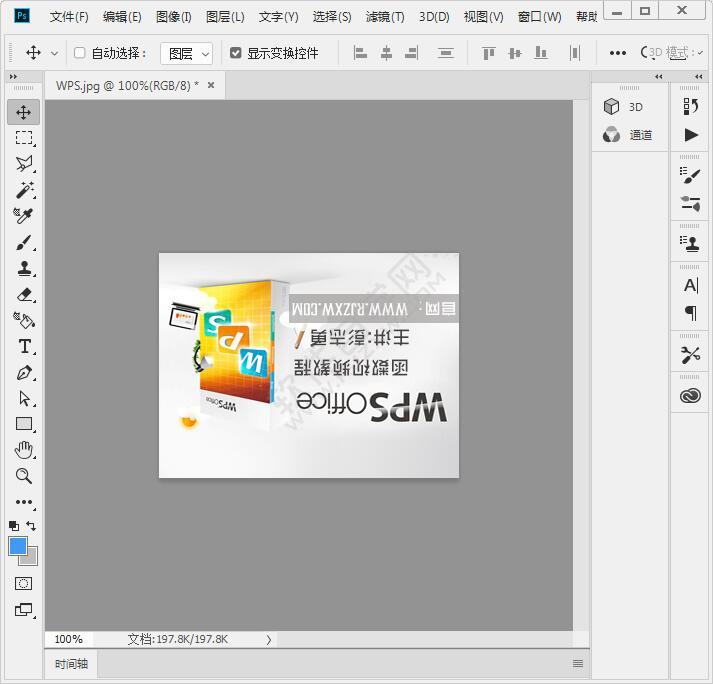
Task: Toggle Quick Mask mode
Action: [24, 583]
